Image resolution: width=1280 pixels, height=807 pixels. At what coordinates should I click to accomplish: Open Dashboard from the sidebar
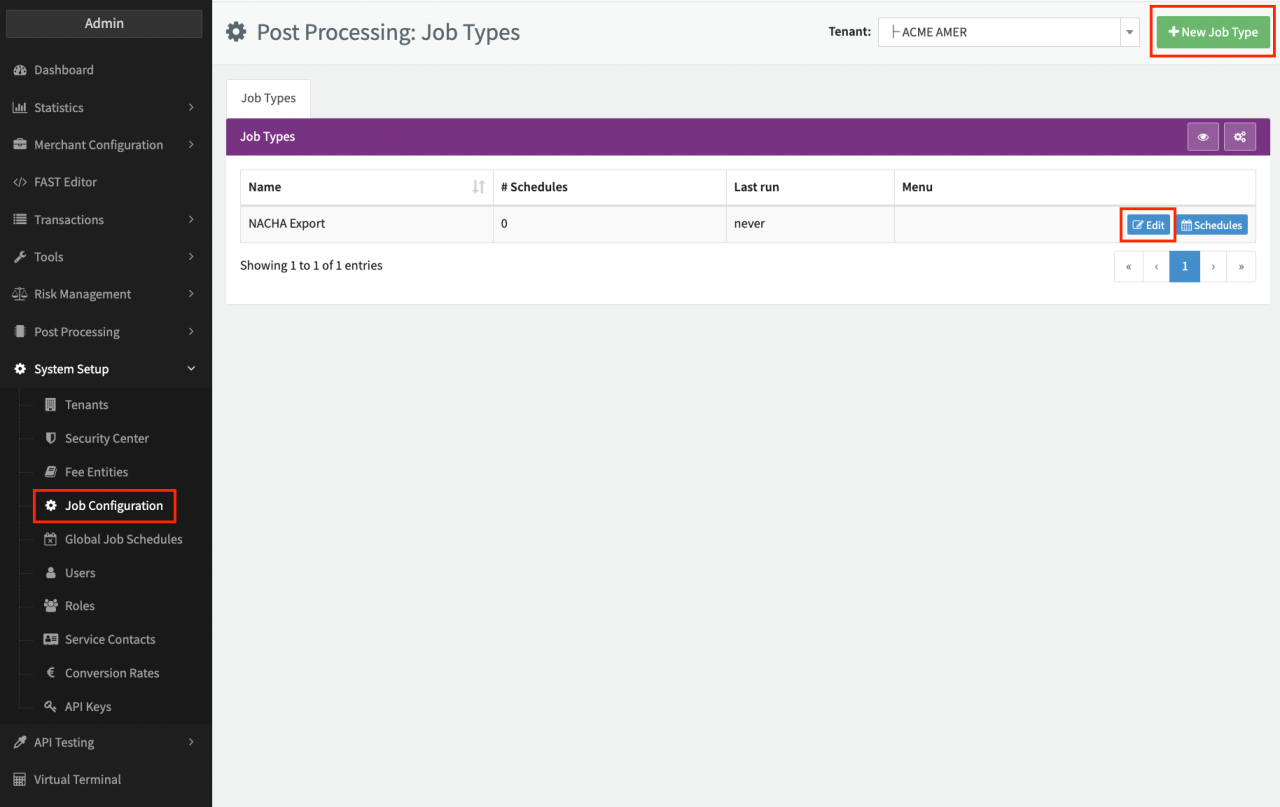63,70
